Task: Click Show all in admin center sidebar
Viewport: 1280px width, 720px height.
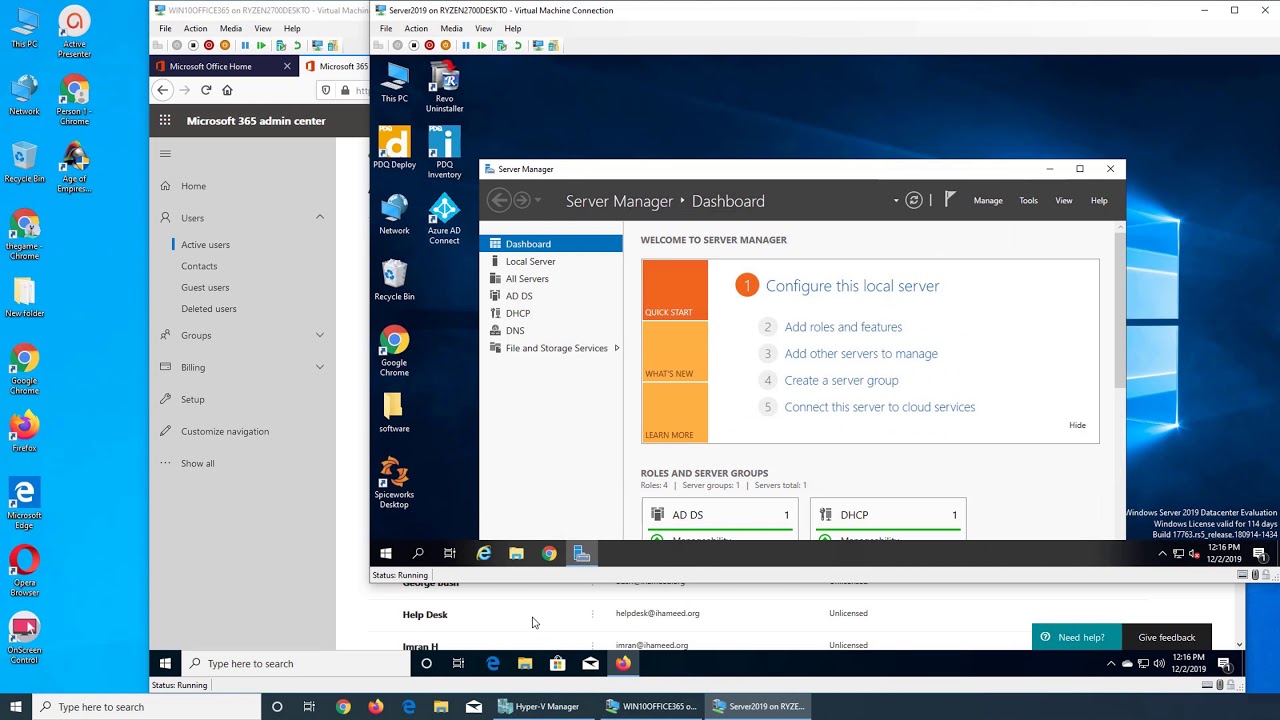Action: tap(197, 463)
